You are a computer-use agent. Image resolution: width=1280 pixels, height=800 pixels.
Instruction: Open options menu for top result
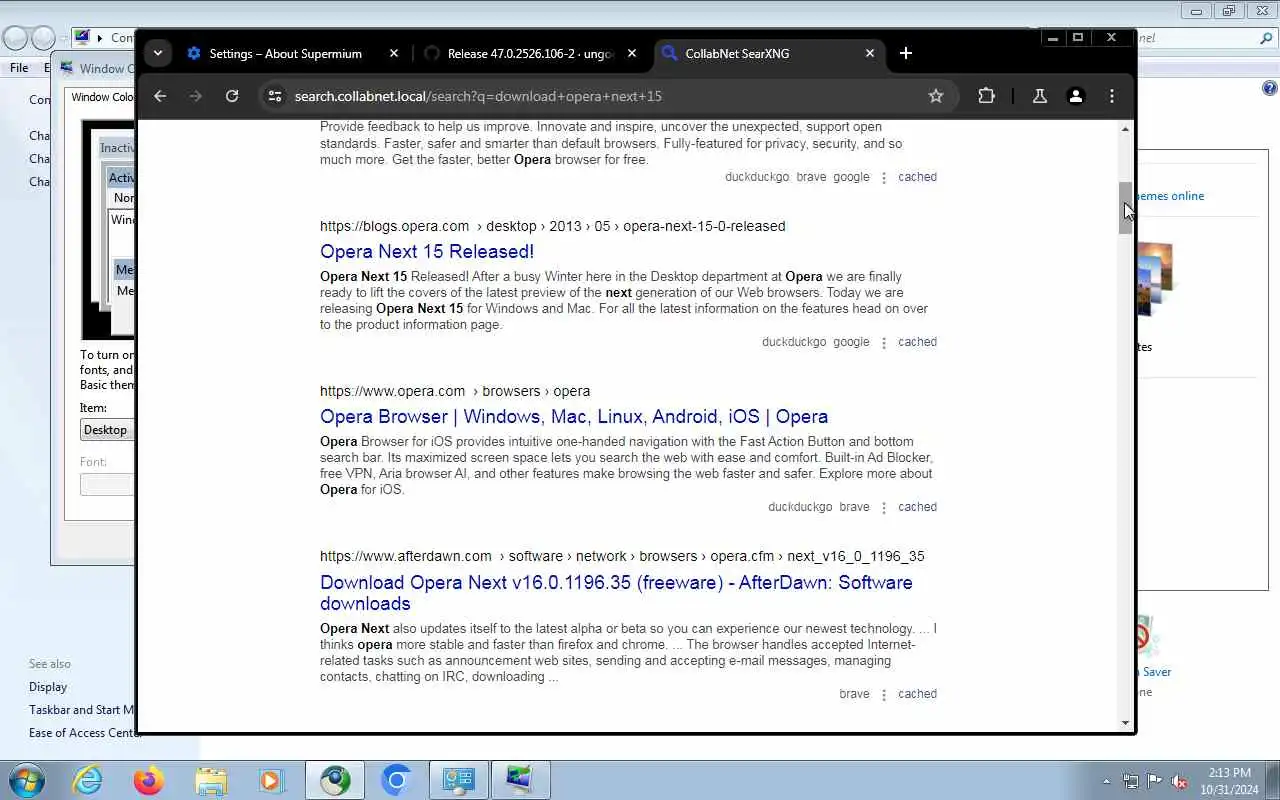[x=883, y=177]
